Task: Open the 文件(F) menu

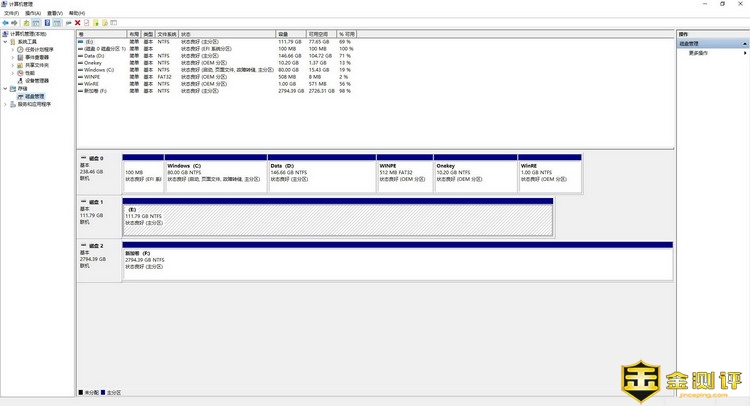Action: click(11, 13)
